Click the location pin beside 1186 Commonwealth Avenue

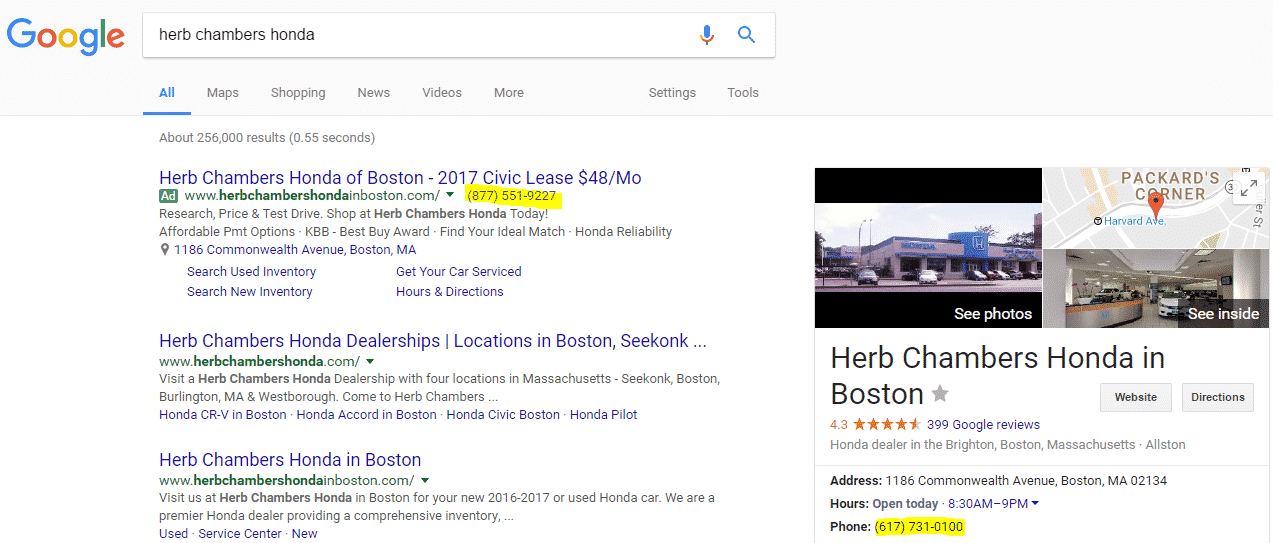pos(165,250)
